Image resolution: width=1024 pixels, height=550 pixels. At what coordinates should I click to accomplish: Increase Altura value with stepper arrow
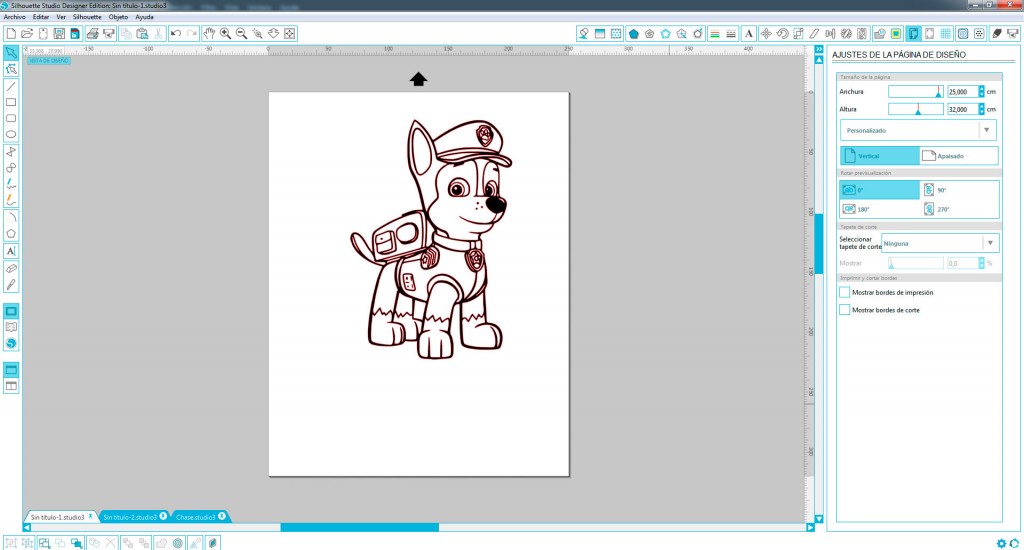tap(982, 106)
